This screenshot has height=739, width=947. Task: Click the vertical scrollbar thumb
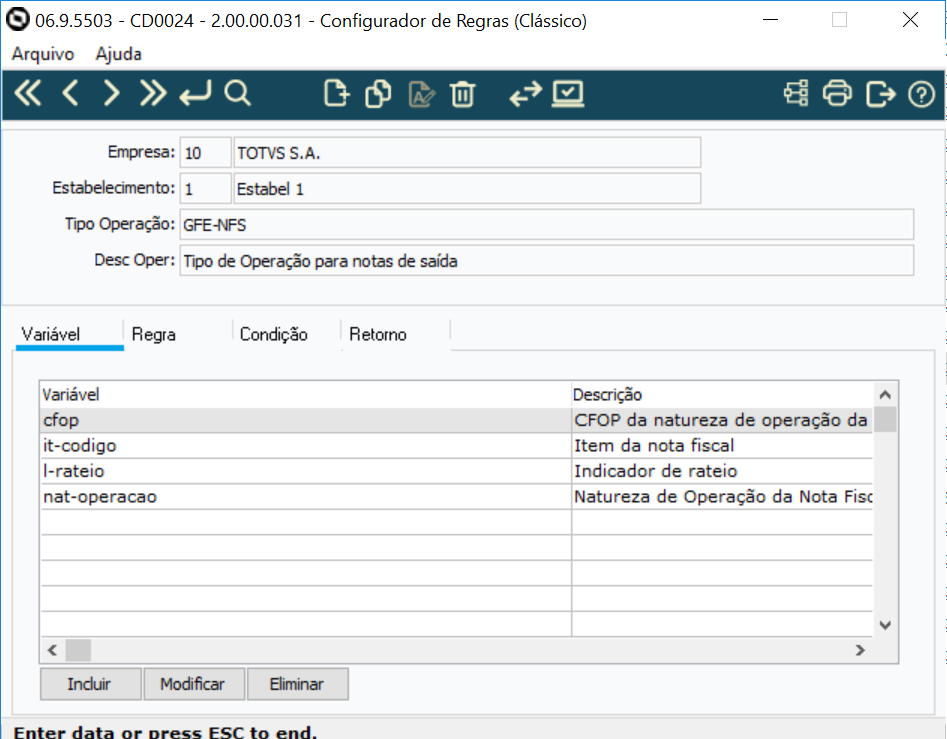[885, 420]
